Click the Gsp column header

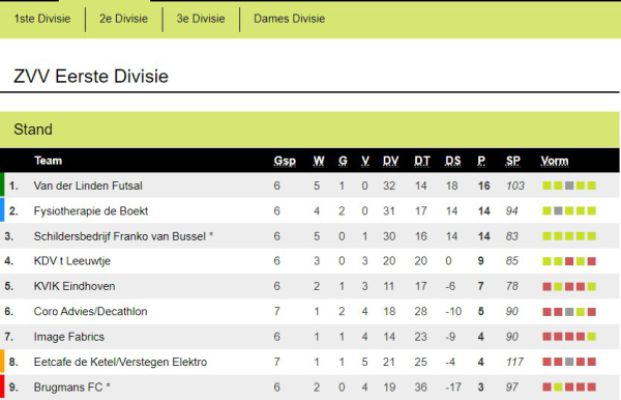pyautogui.click(x=285, y=161)
